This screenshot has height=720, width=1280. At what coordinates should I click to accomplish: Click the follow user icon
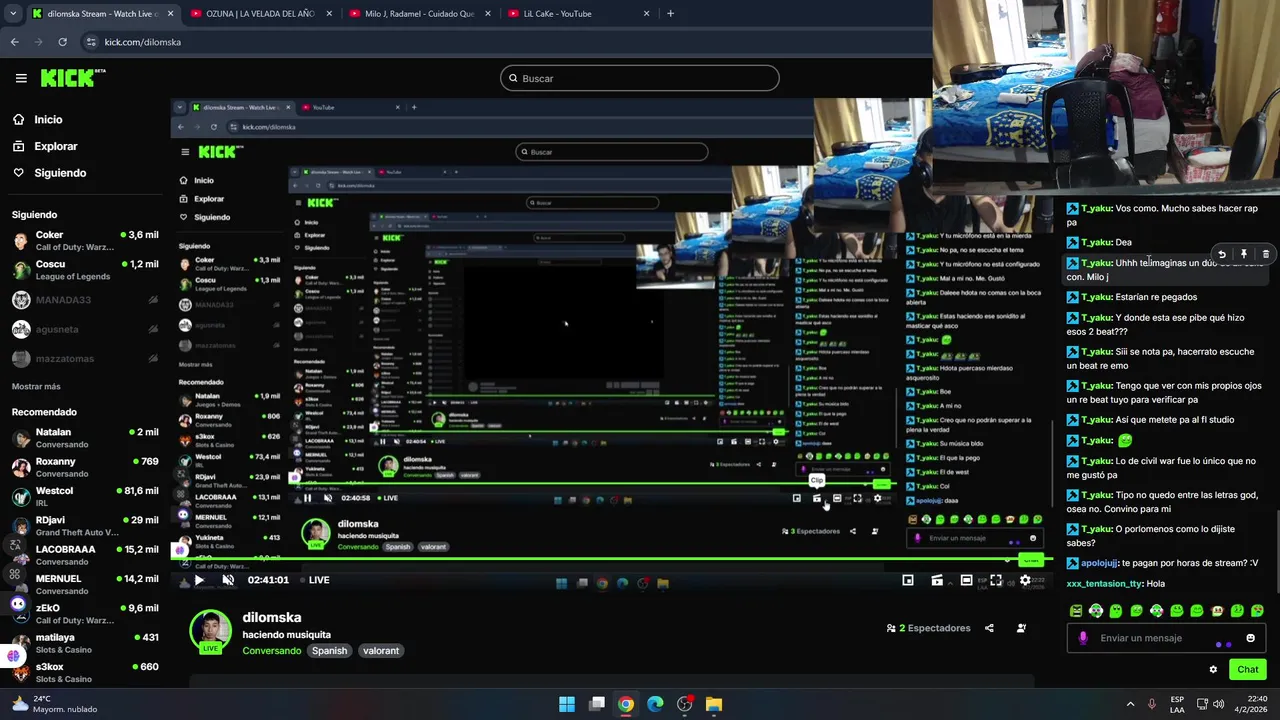click(1021, 628)
